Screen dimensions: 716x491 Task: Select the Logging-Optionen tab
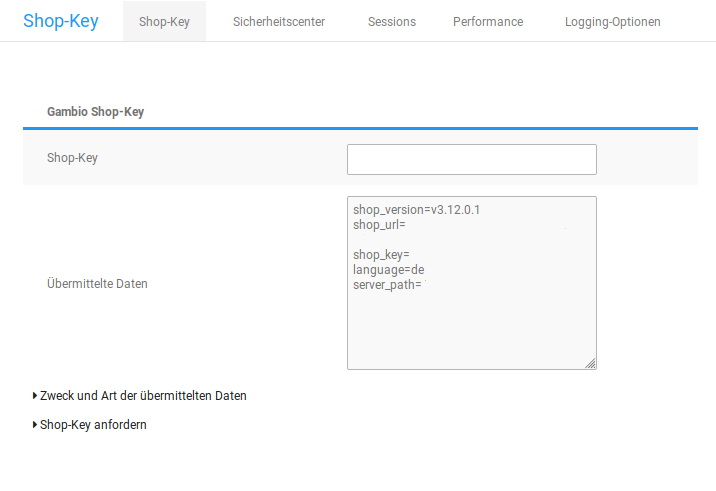click(x=612, y=21)
